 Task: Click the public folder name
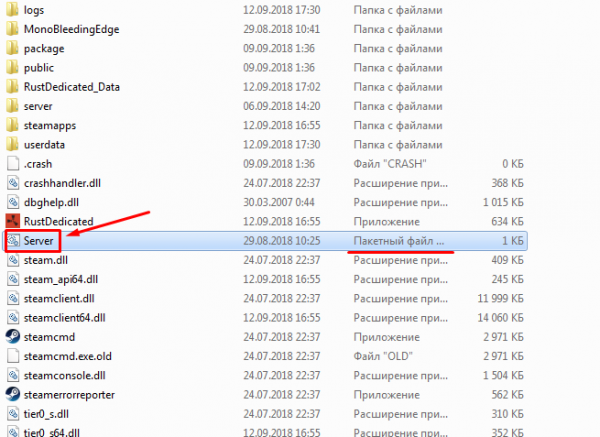point(39,68)
